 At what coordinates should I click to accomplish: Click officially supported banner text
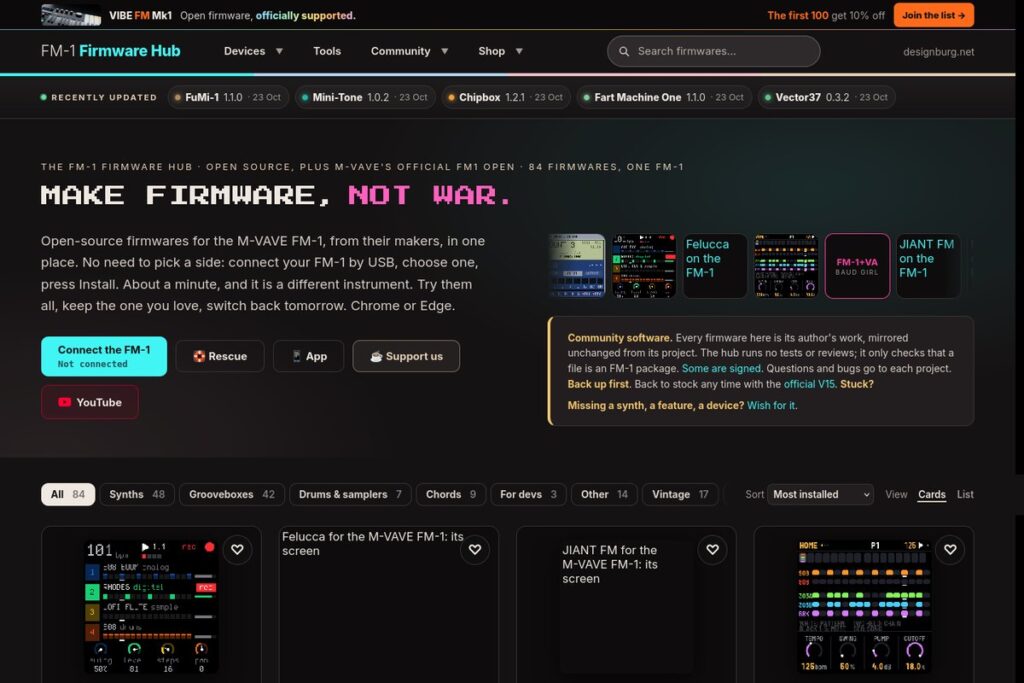pyautogui.click(x=305, y=15)
